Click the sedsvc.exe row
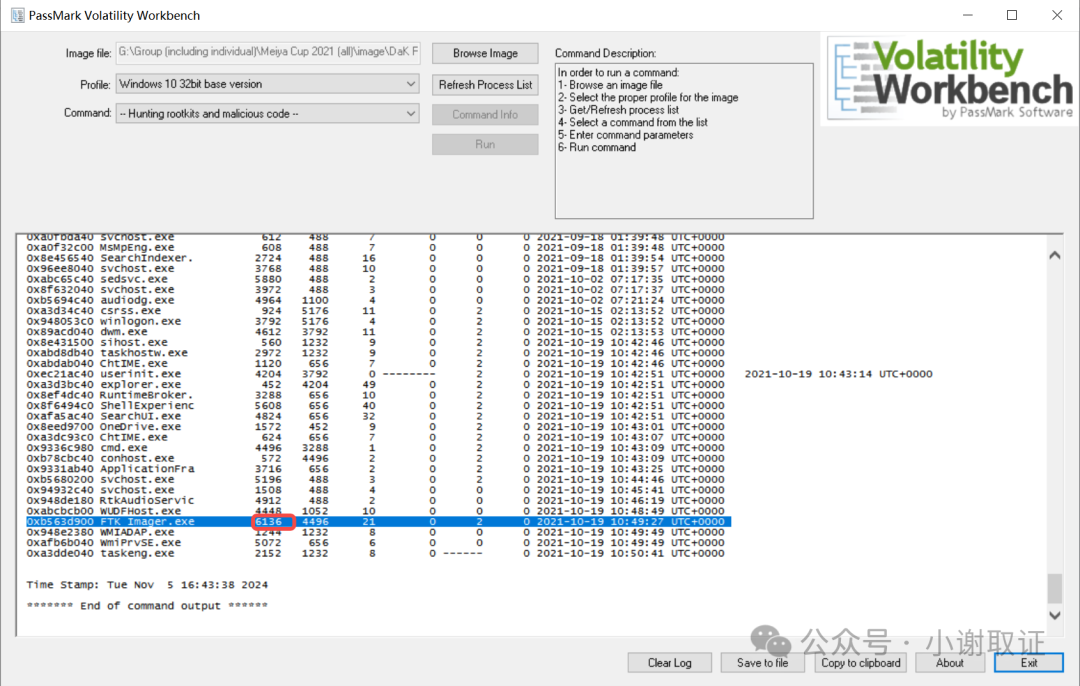 pos(375,279)
